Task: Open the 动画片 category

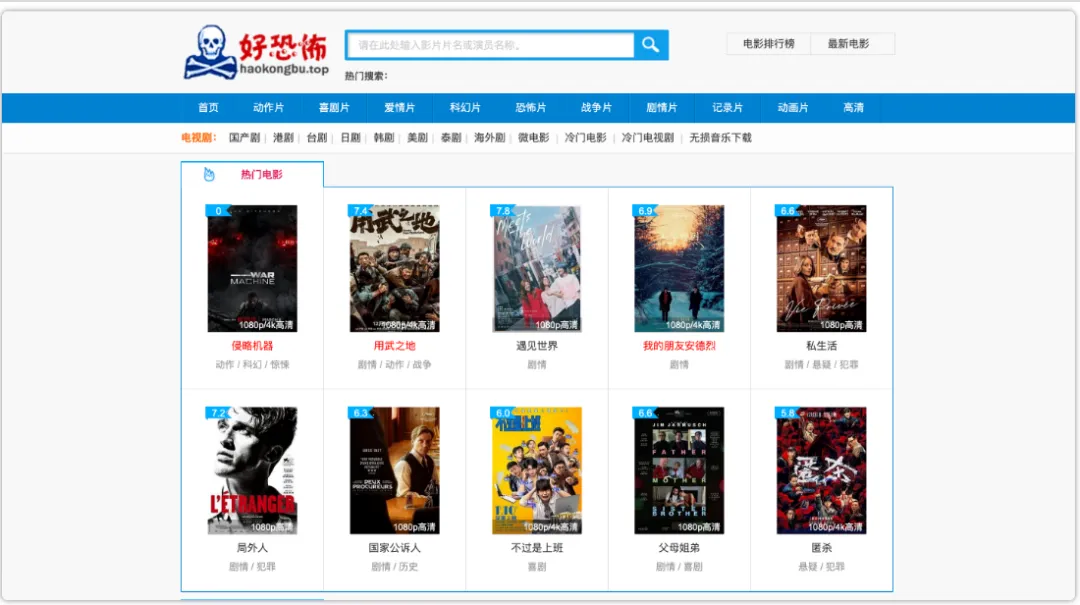Action: pyautogui.click(x=793, y=107)
